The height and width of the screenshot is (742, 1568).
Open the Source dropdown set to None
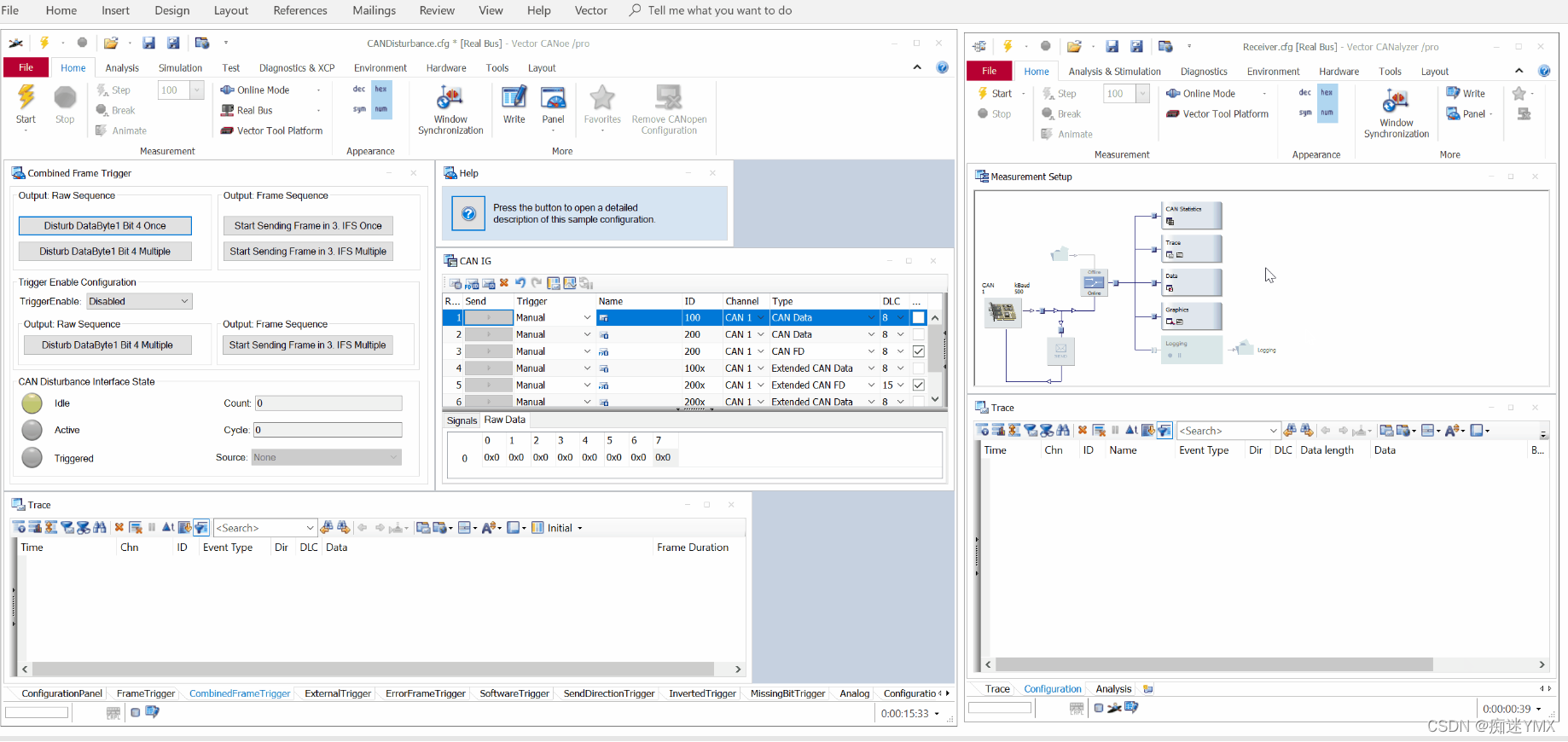click(x=326, y=458)
